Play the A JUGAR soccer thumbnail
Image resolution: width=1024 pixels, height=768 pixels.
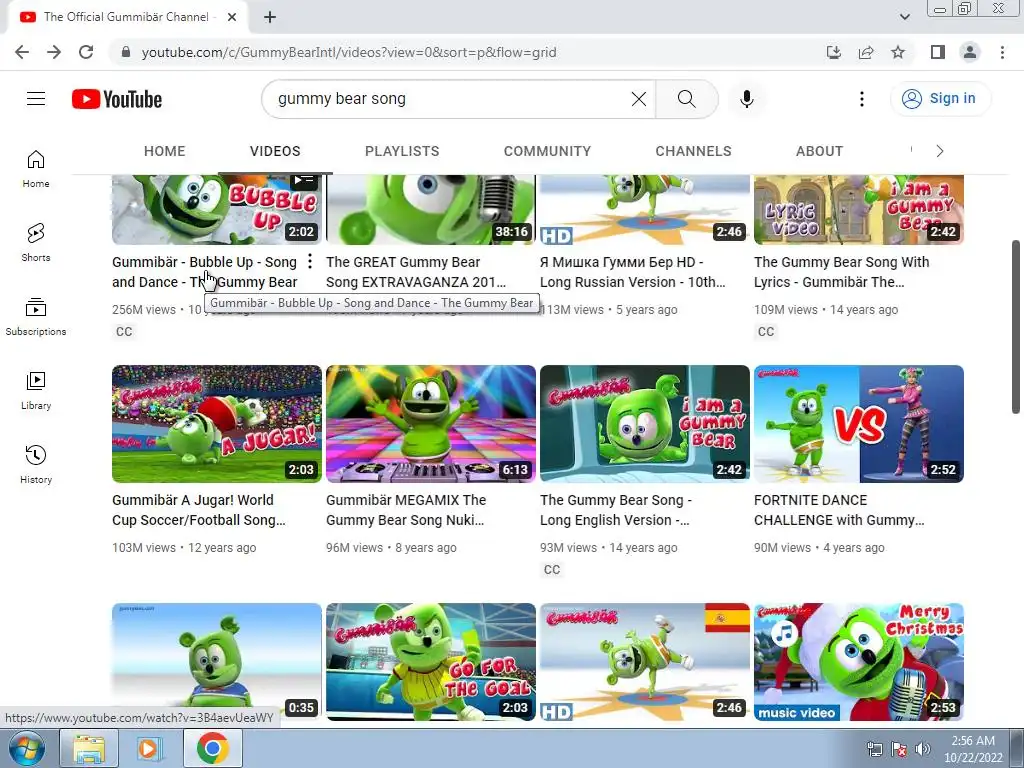click(x=217, y=424)
